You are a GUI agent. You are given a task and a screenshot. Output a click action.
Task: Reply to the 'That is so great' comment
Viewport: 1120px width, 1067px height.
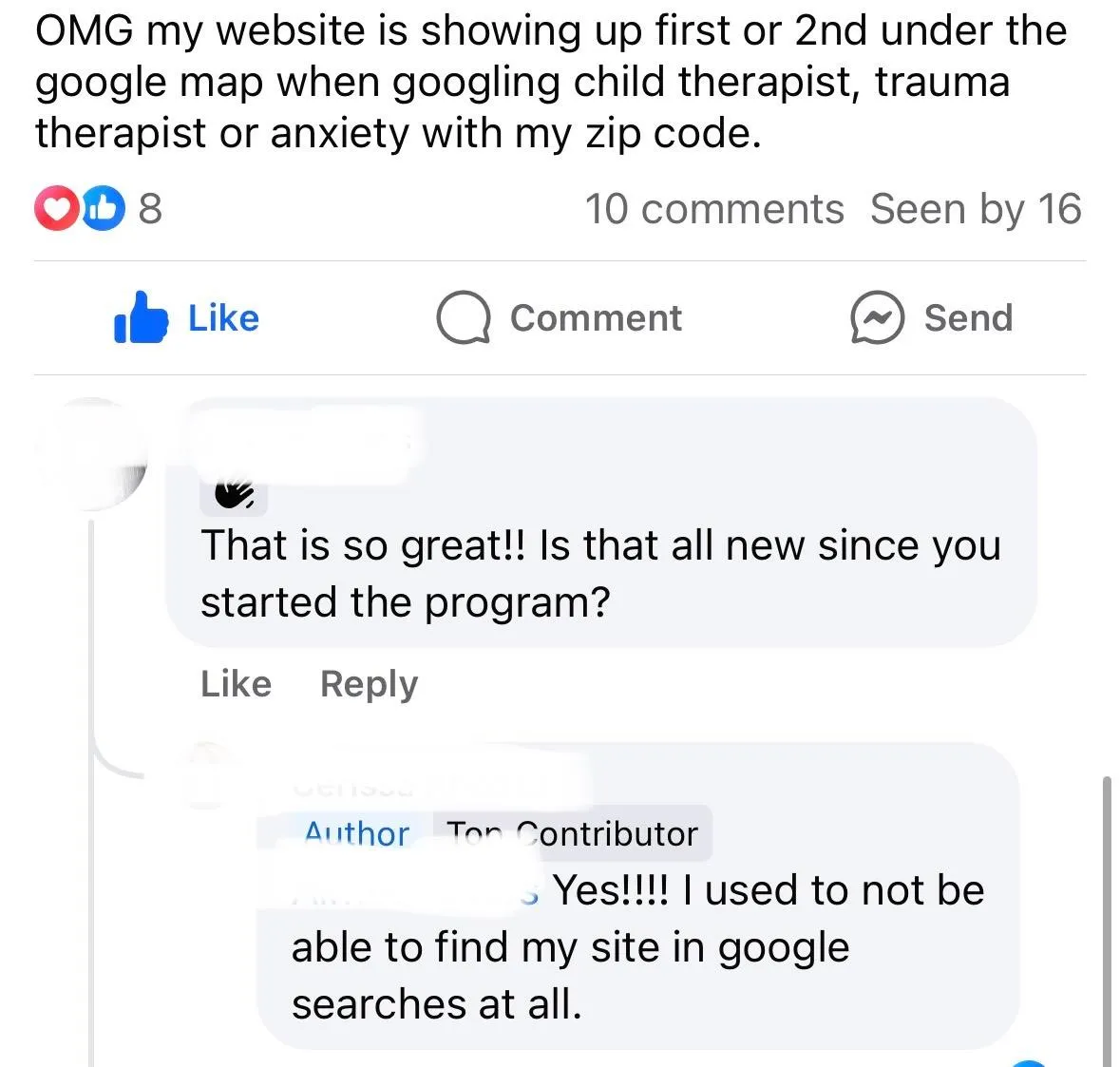[x=369, y=684]
